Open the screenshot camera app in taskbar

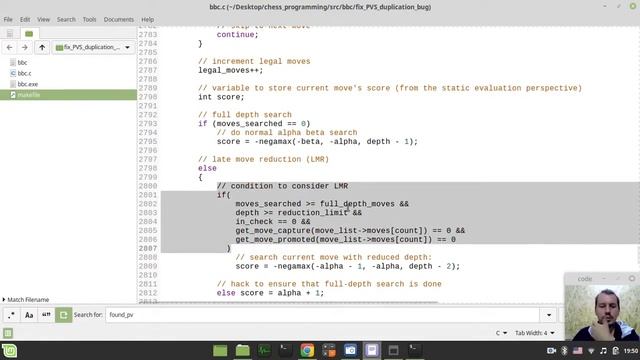click(350, 351)
